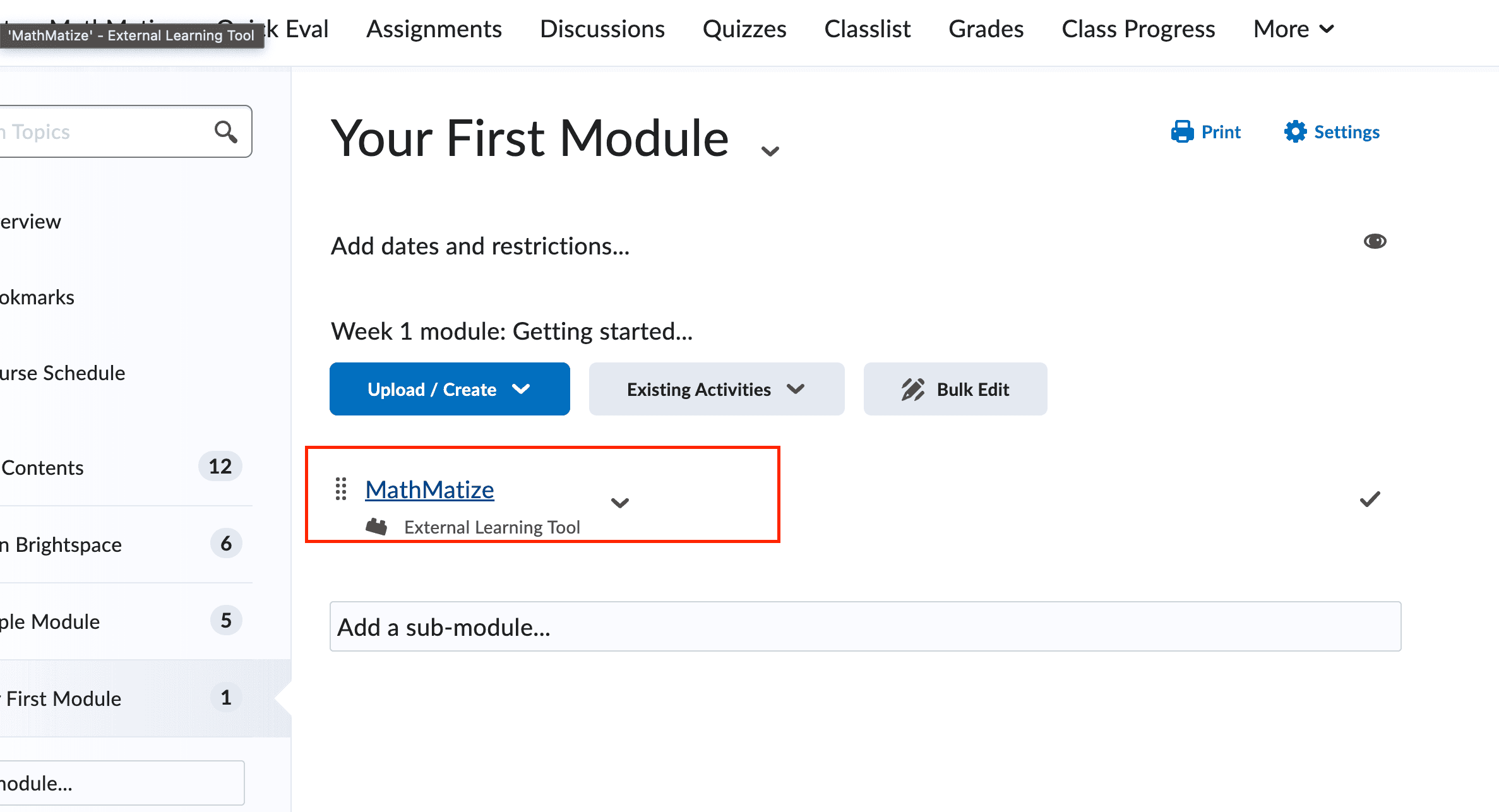The image size is (1499, 812).
Task: Click the MathMatize drag handle dots
Action: click(x=341, y=489)
